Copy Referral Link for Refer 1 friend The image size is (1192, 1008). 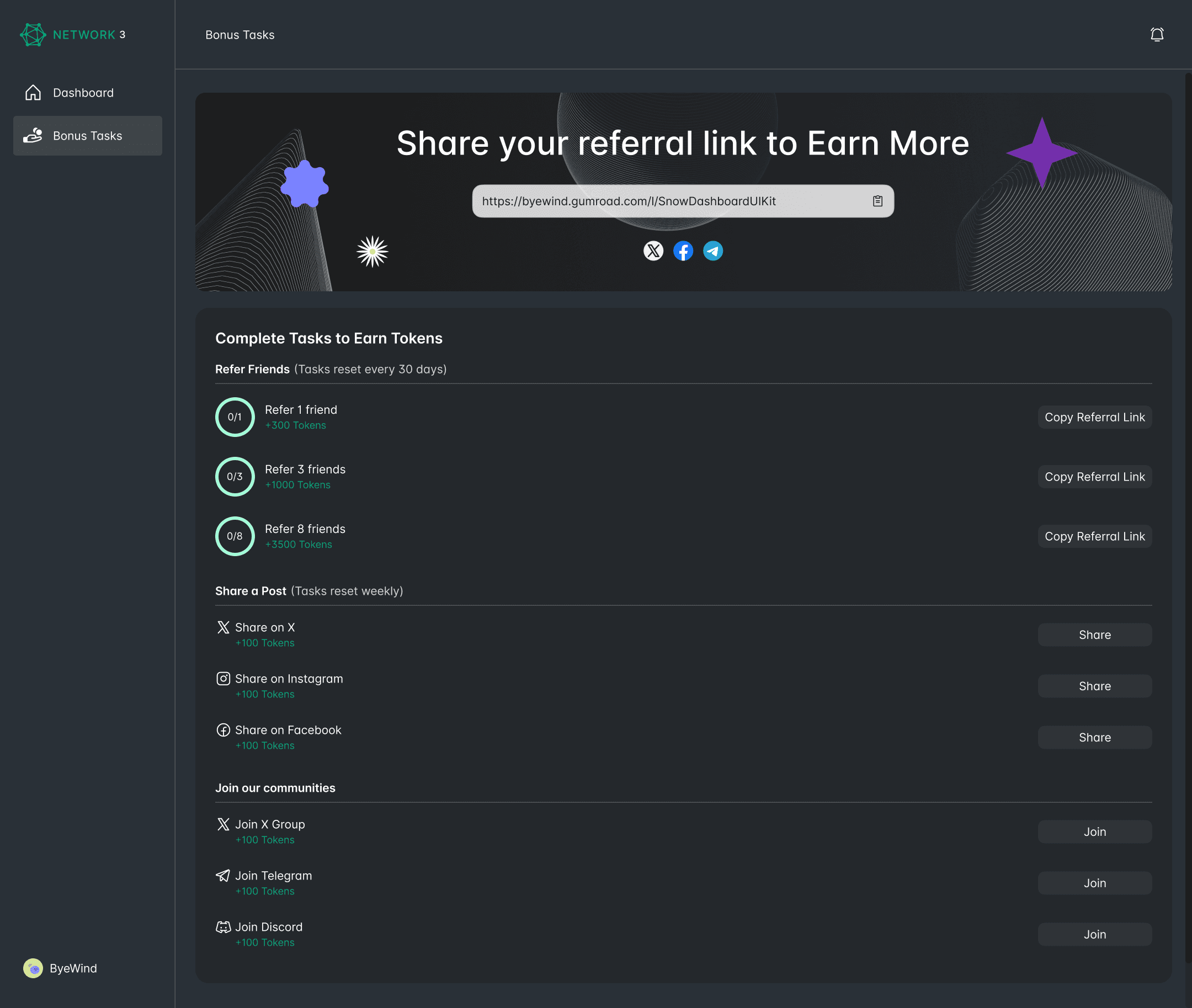pyautogui.click(x=1094, y=417)
